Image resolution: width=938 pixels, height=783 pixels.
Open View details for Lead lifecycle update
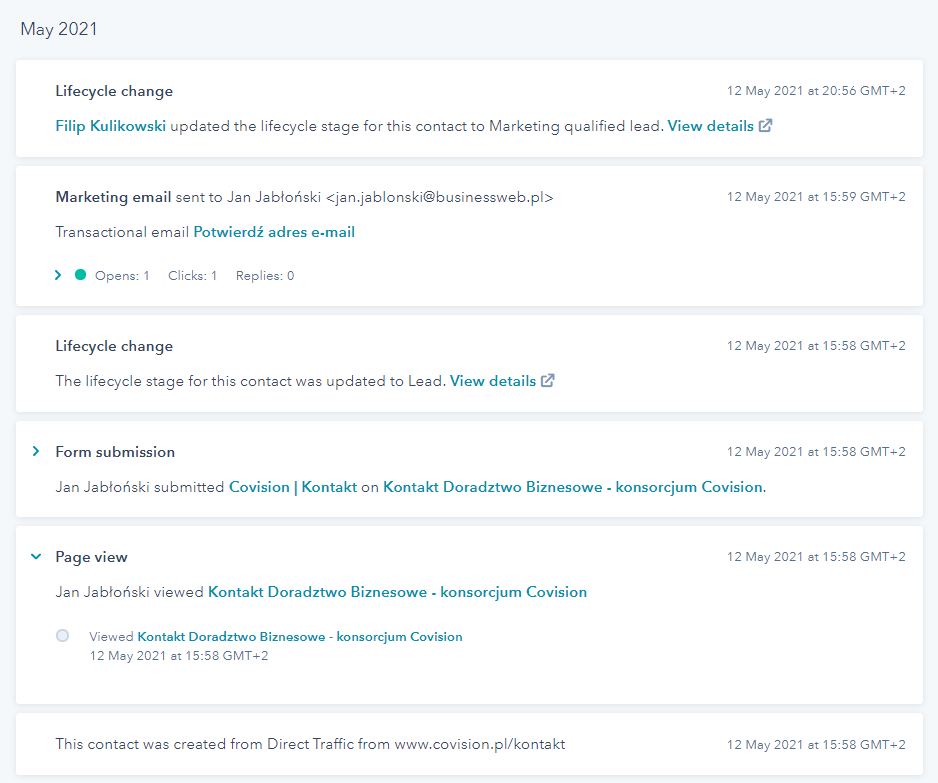[x=493, y=381]
